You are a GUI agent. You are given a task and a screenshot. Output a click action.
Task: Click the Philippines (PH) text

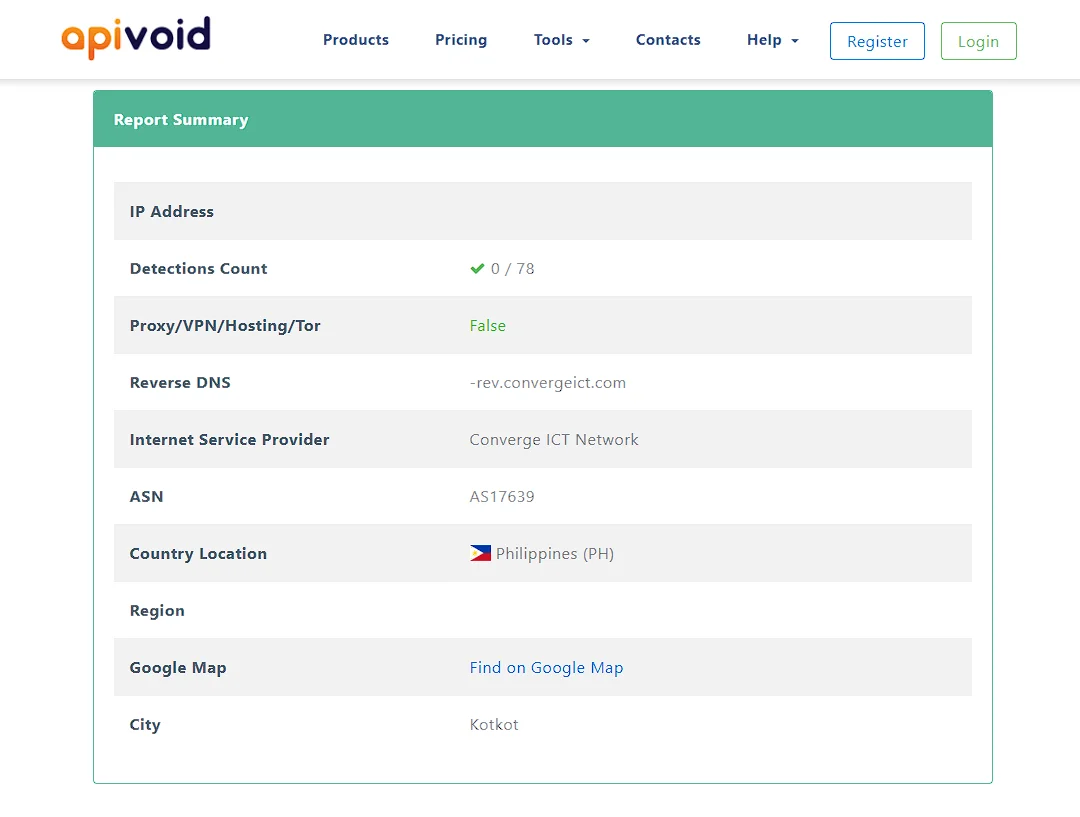tap(554, 554)
